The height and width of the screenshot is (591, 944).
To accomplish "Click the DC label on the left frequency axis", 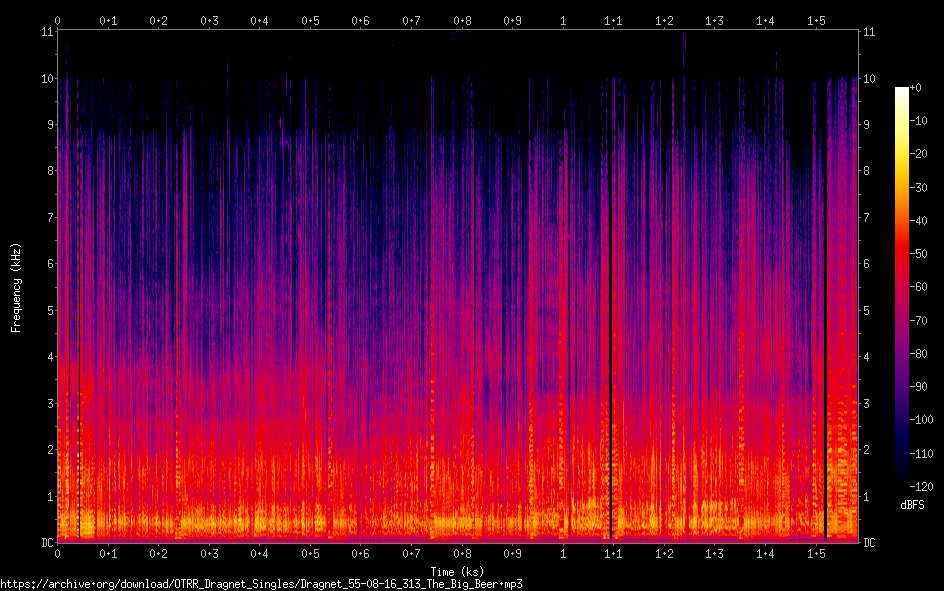I will tap(45, 543).
